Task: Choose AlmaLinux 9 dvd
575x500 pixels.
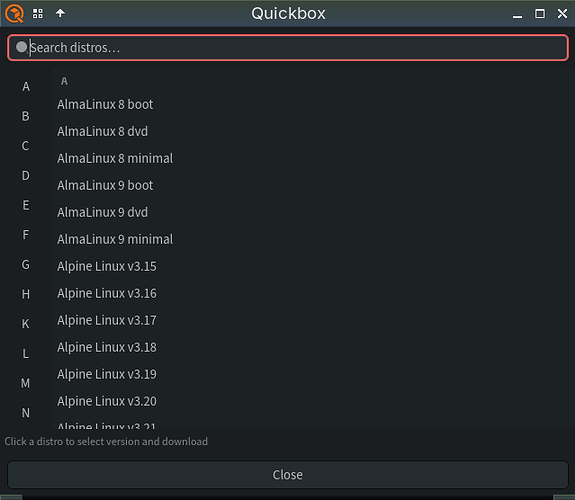Action: (x=102, y=212)
